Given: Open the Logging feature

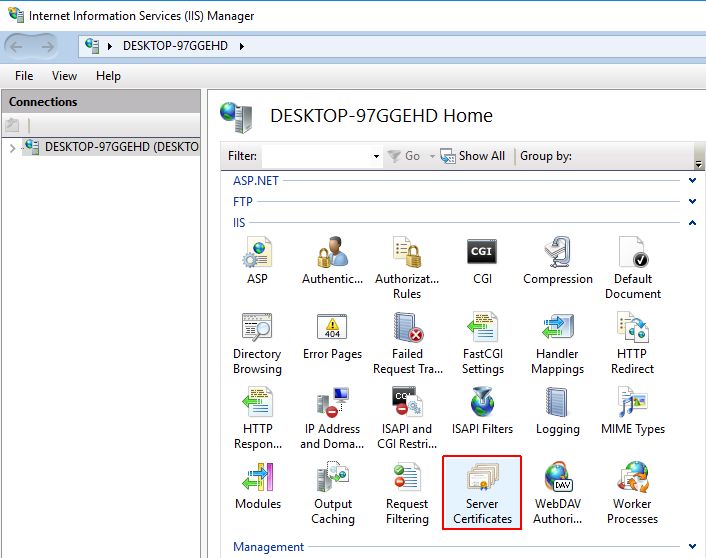Looking at the screenshot, I should tap(557, 410).
